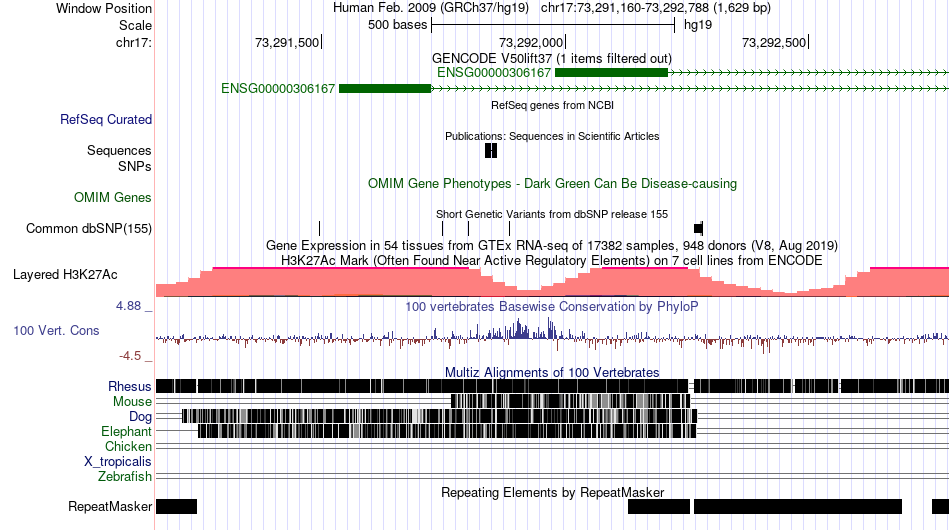This screenshot has width=950, height=530.
Task: Click the chr17:73,291,160-73,292,788 position text
Action: 656,8
